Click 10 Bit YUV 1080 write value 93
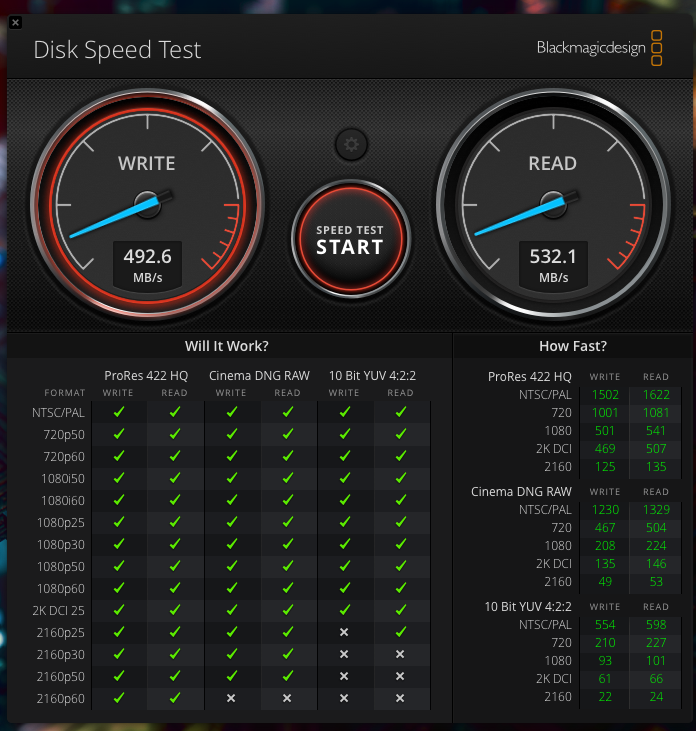The image size is (696, 731). (605, 661)
